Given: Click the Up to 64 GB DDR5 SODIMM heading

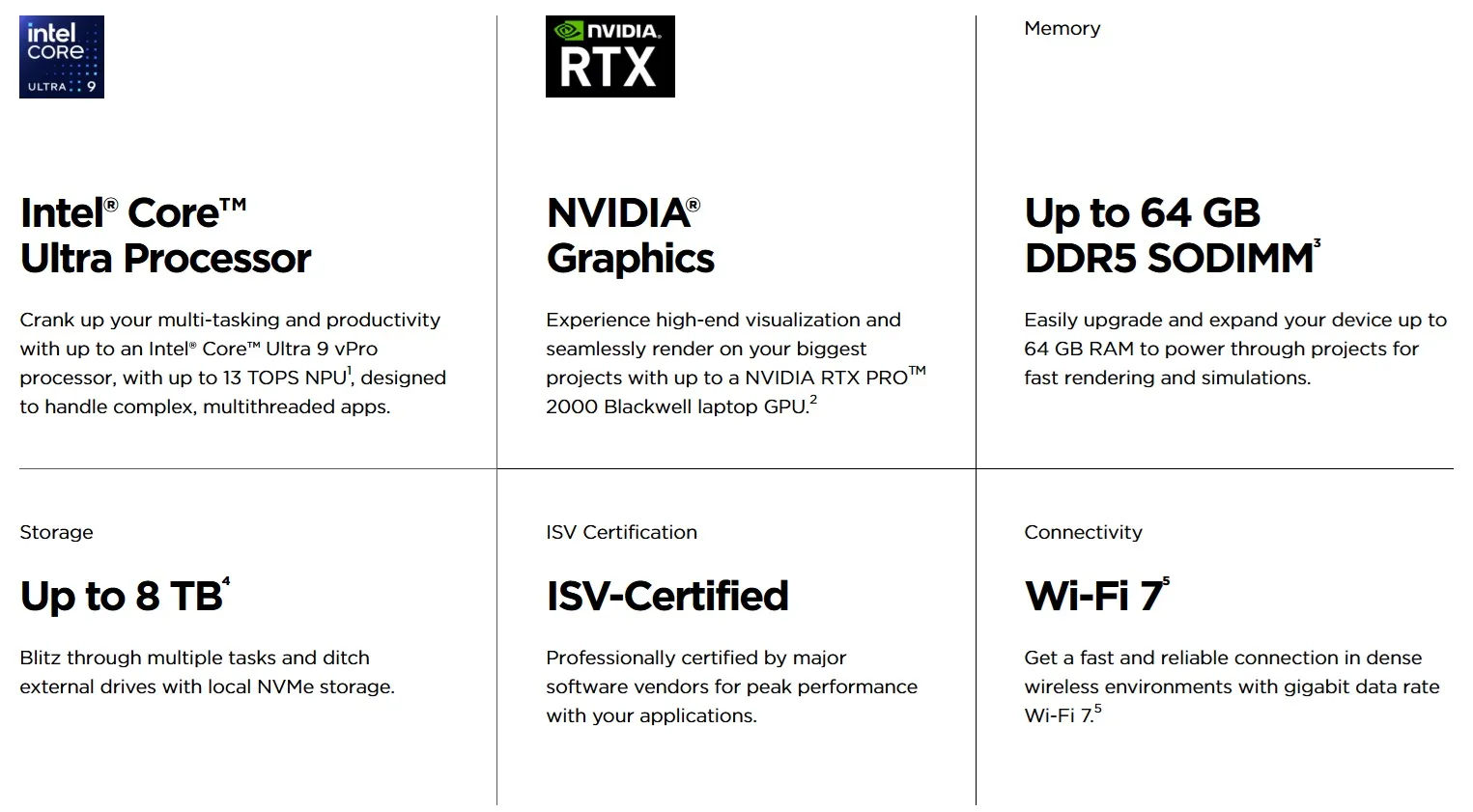Looking at the screenshot, I should click(x=1172, y=236).
